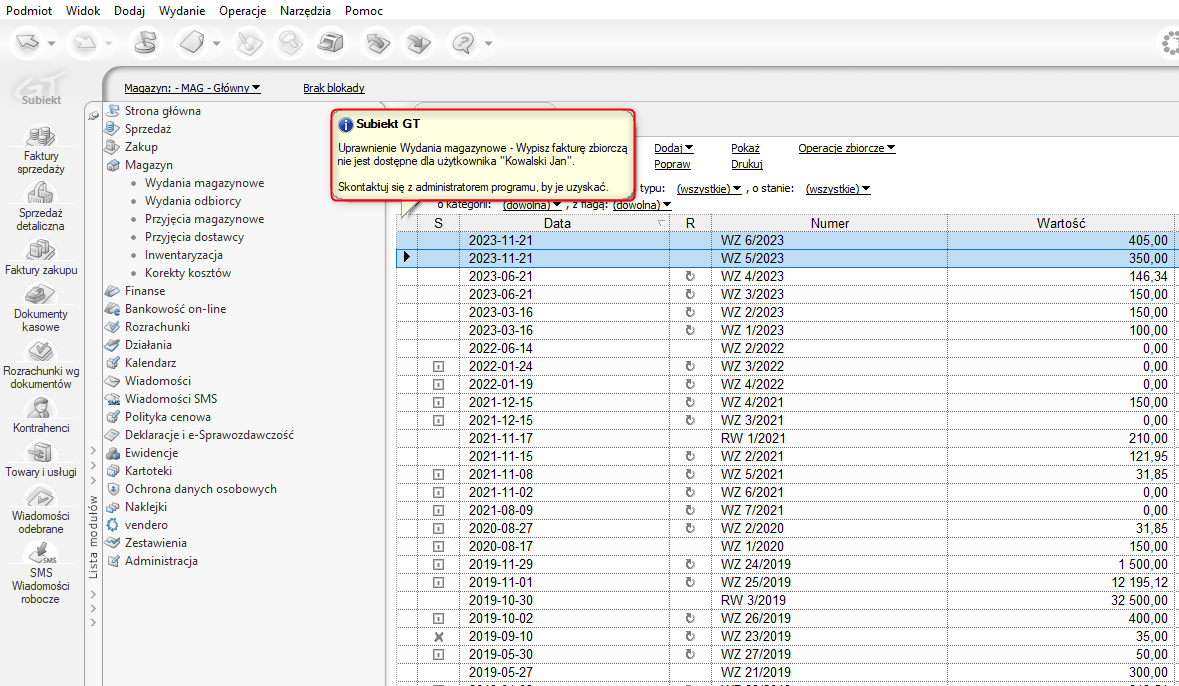Open Sprzedaż detaliczna sidebar icon
The image size is (1179, 686).
tap(41, 192)
